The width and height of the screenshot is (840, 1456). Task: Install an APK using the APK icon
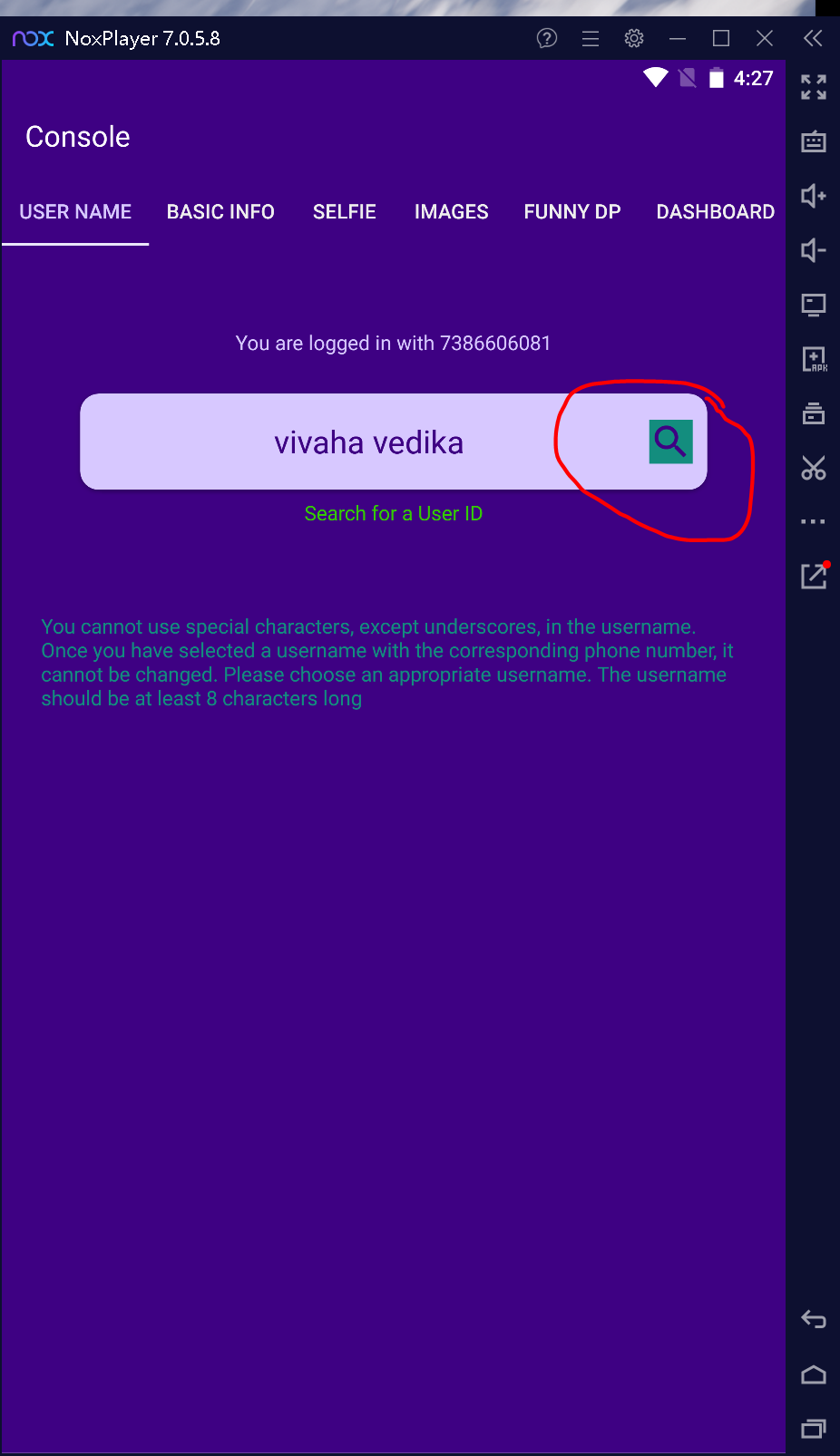pos(814,359)
